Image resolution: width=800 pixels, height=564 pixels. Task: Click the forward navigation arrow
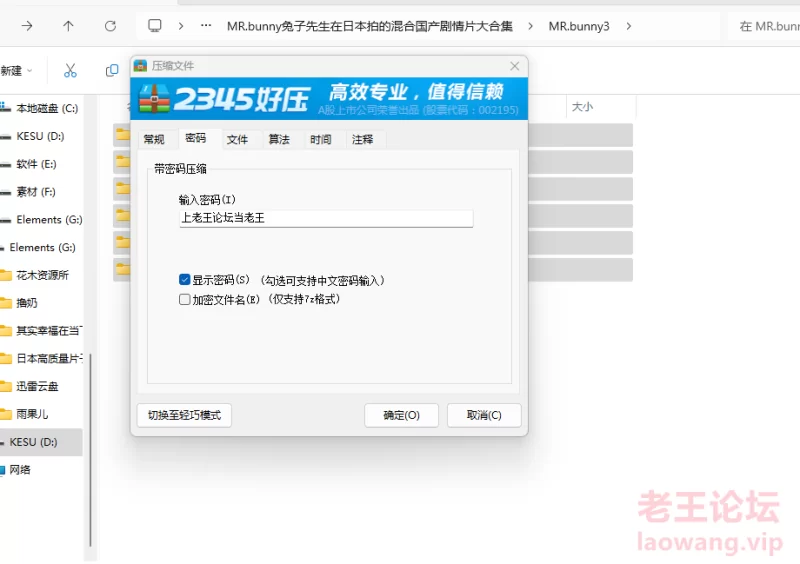click(27, 26)
